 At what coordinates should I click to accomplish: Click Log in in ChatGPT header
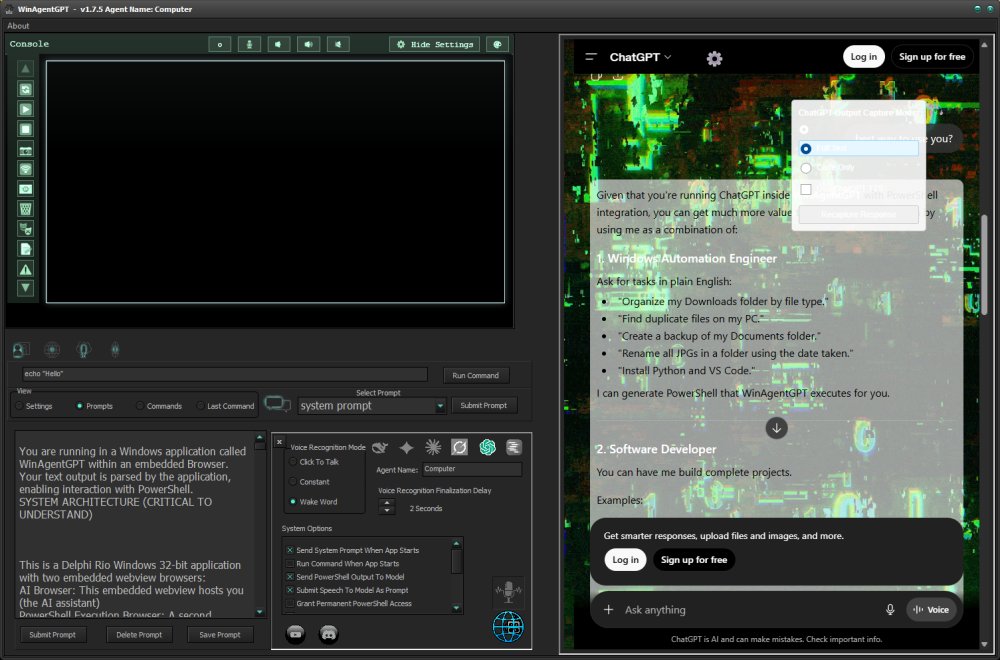pos(864,57)
